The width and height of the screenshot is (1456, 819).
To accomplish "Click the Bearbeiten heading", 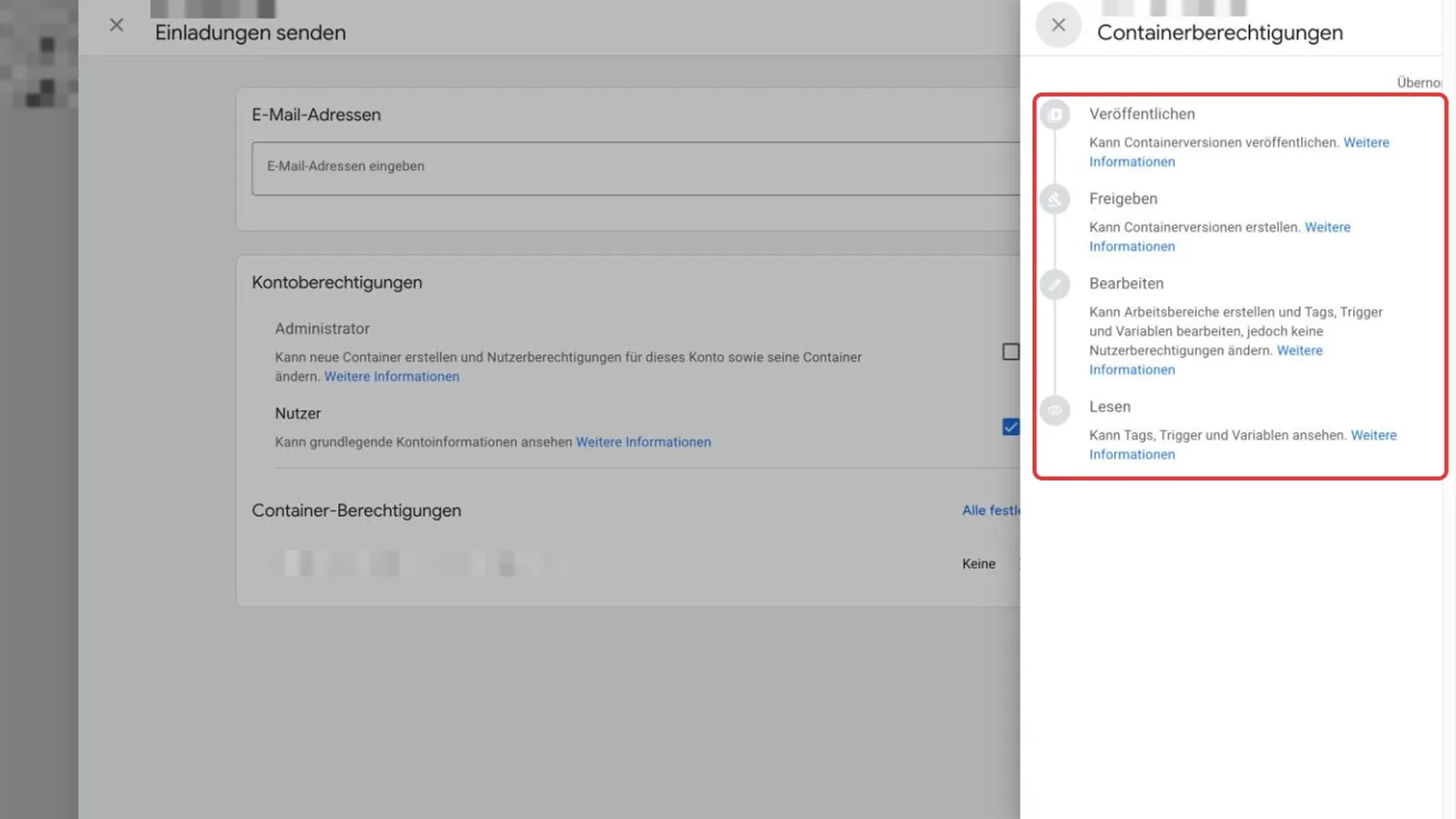I will pos(1127,283).
